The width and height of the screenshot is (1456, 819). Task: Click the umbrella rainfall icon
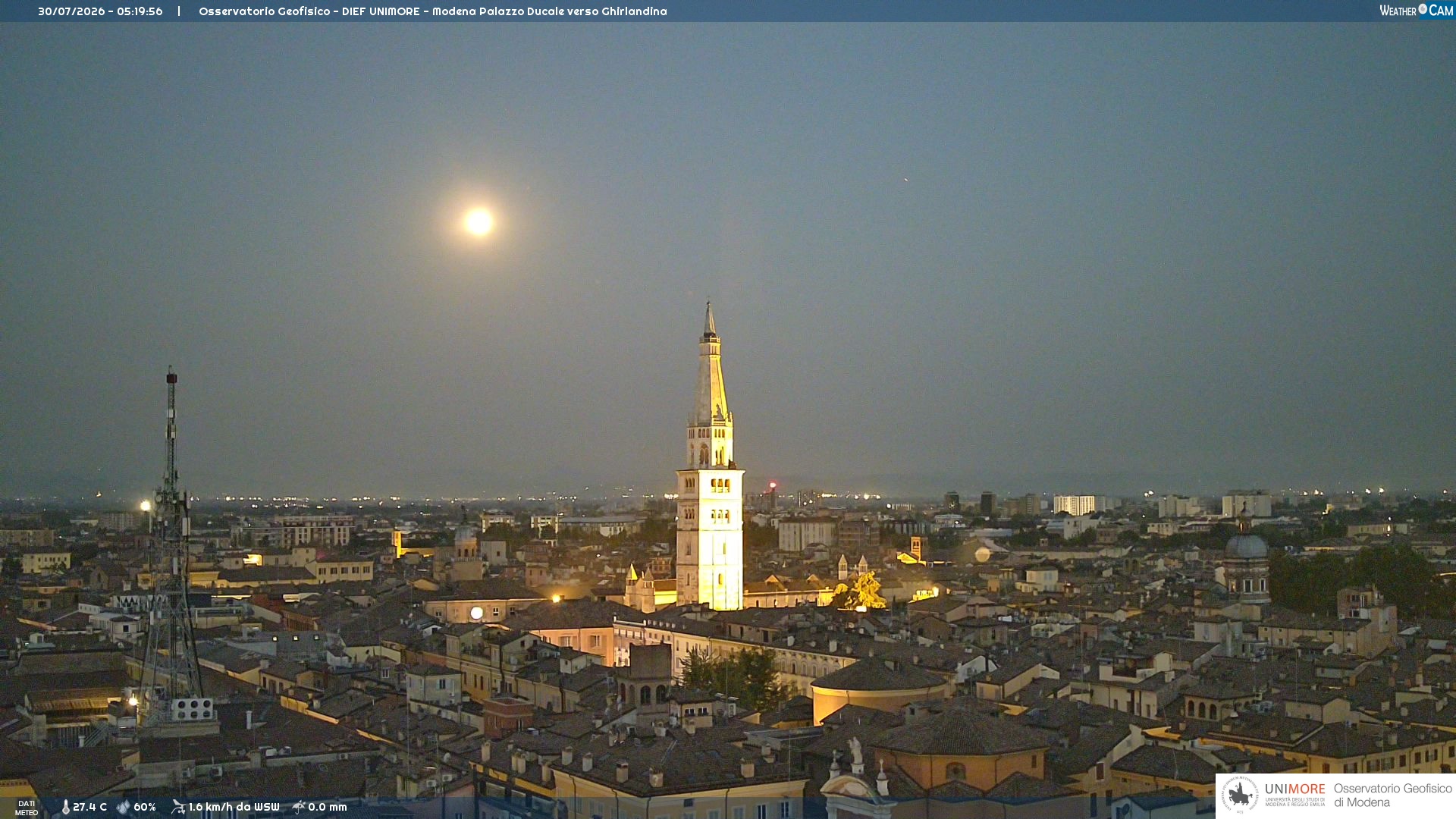299,807
